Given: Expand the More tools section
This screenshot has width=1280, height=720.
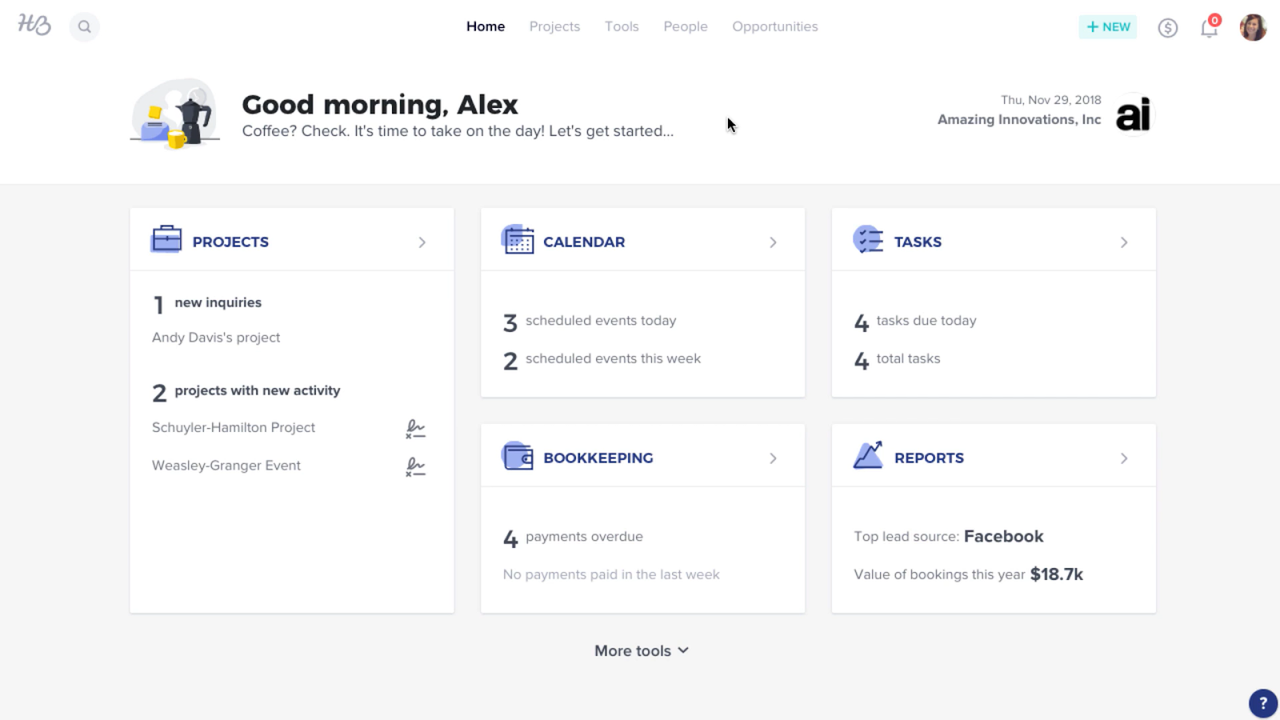Looking at the screenshot, I should pos(641,651).
